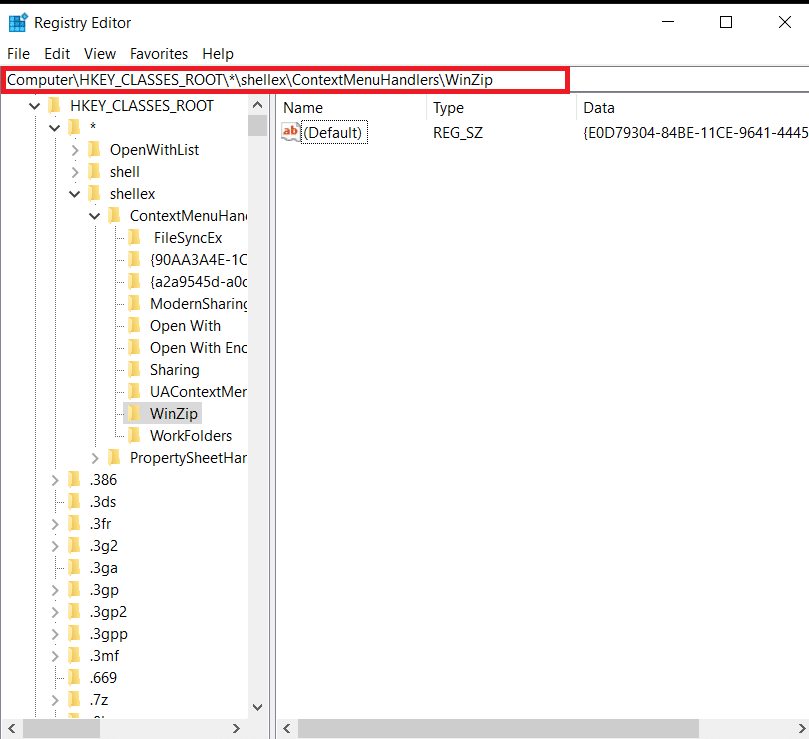Viewport: 809px width, 739px height.
Task: Collapse the HKEY_CLASSES_ROOT tree node
Action: tap(35, 106)
